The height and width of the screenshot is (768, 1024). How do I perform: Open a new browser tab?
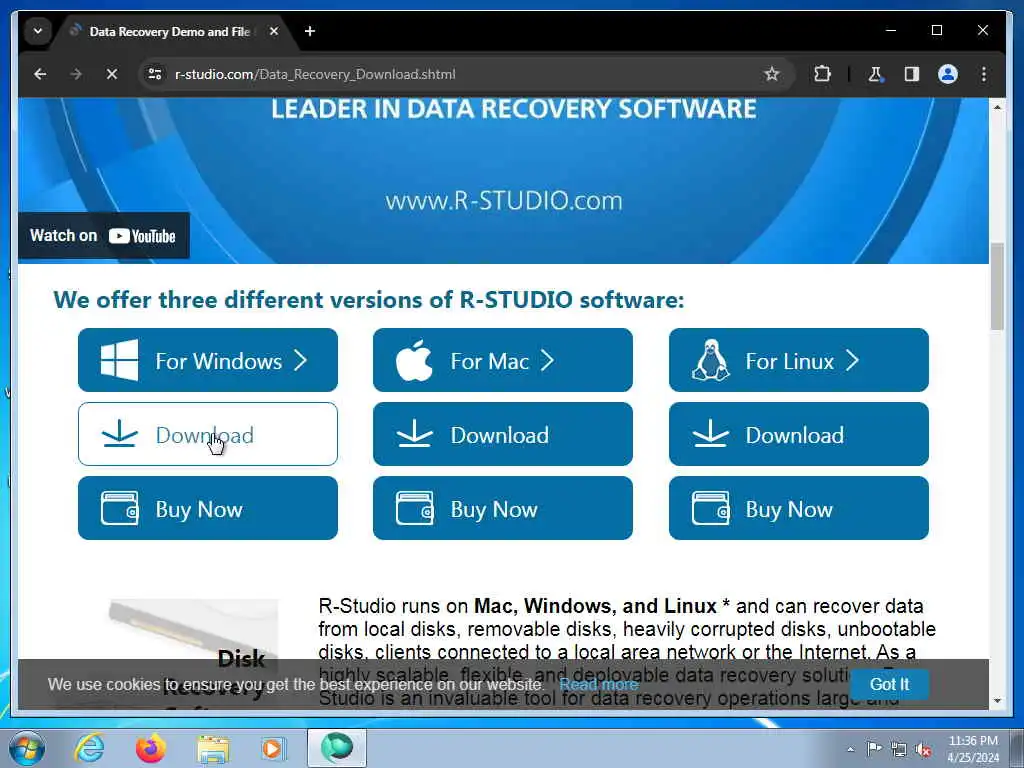pos(310,31)
